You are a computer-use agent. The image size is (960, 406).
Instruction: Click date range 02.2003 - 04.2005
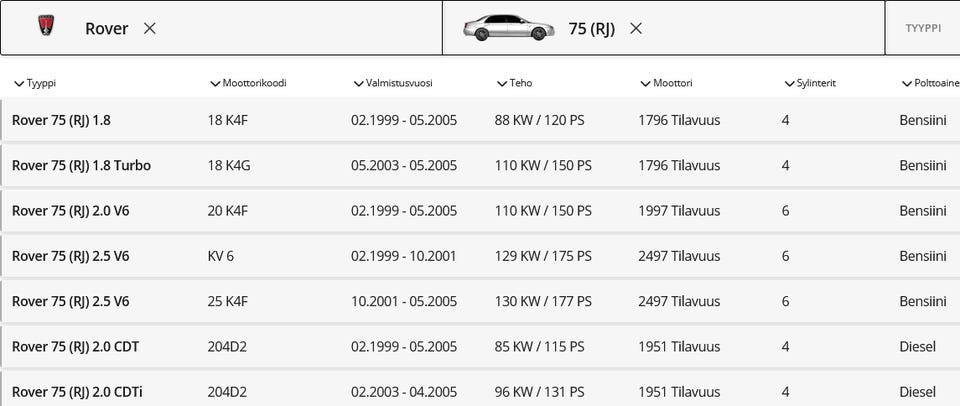click(x=404, y=392)
